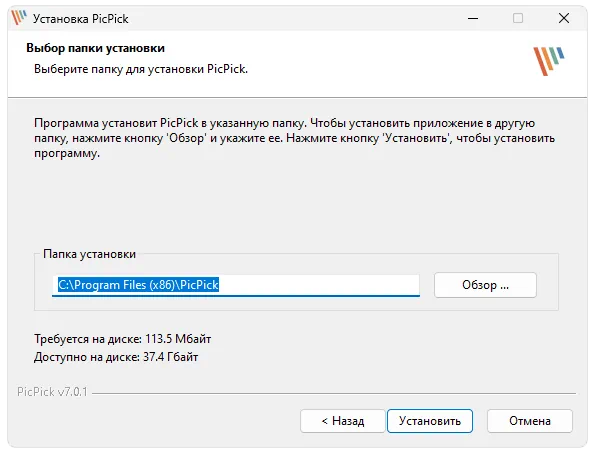Open folder browser with Обзор button

[x=485, y=285]
